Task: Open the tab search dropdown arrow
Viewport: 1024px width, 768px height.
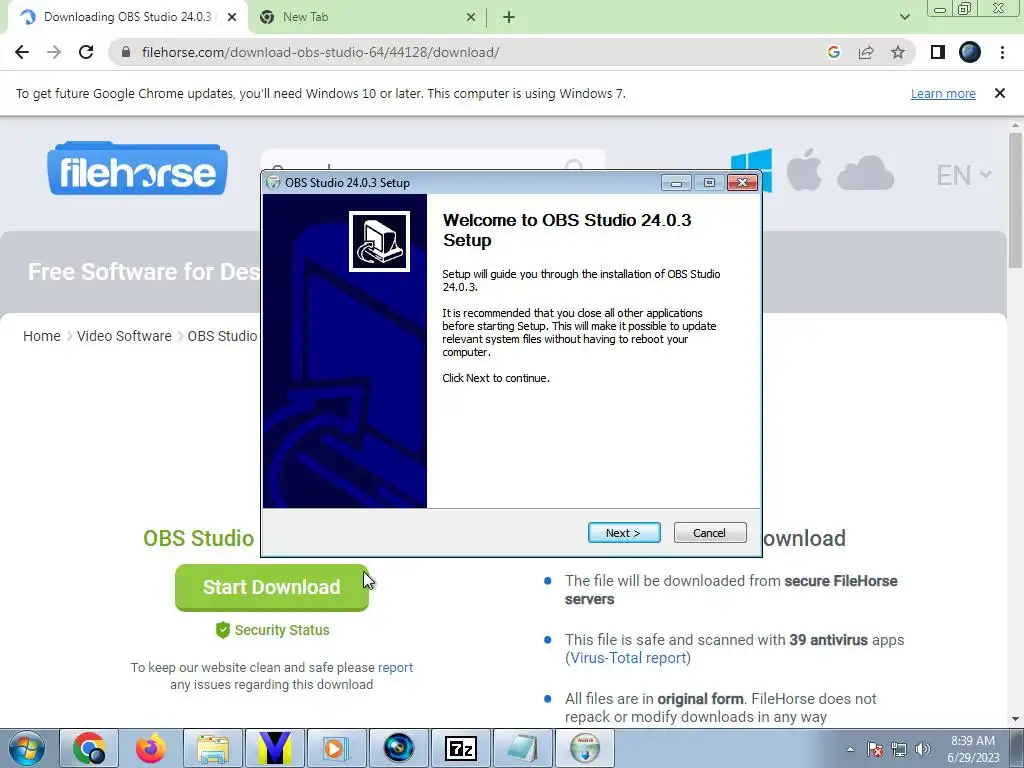Action: tap(904, 17)
